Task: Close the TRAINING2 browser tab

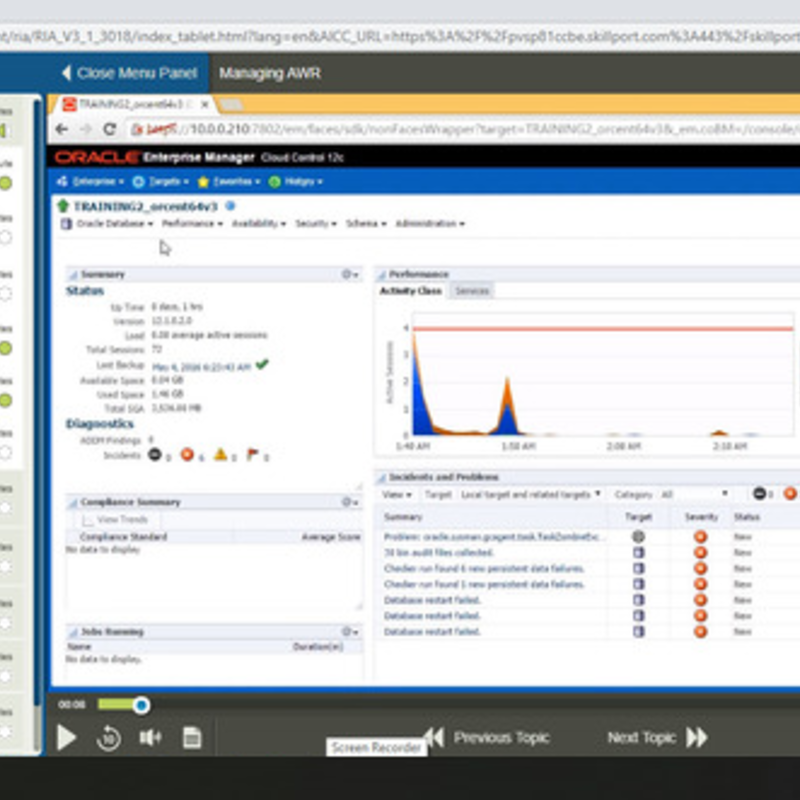Action: coord(205,105)
